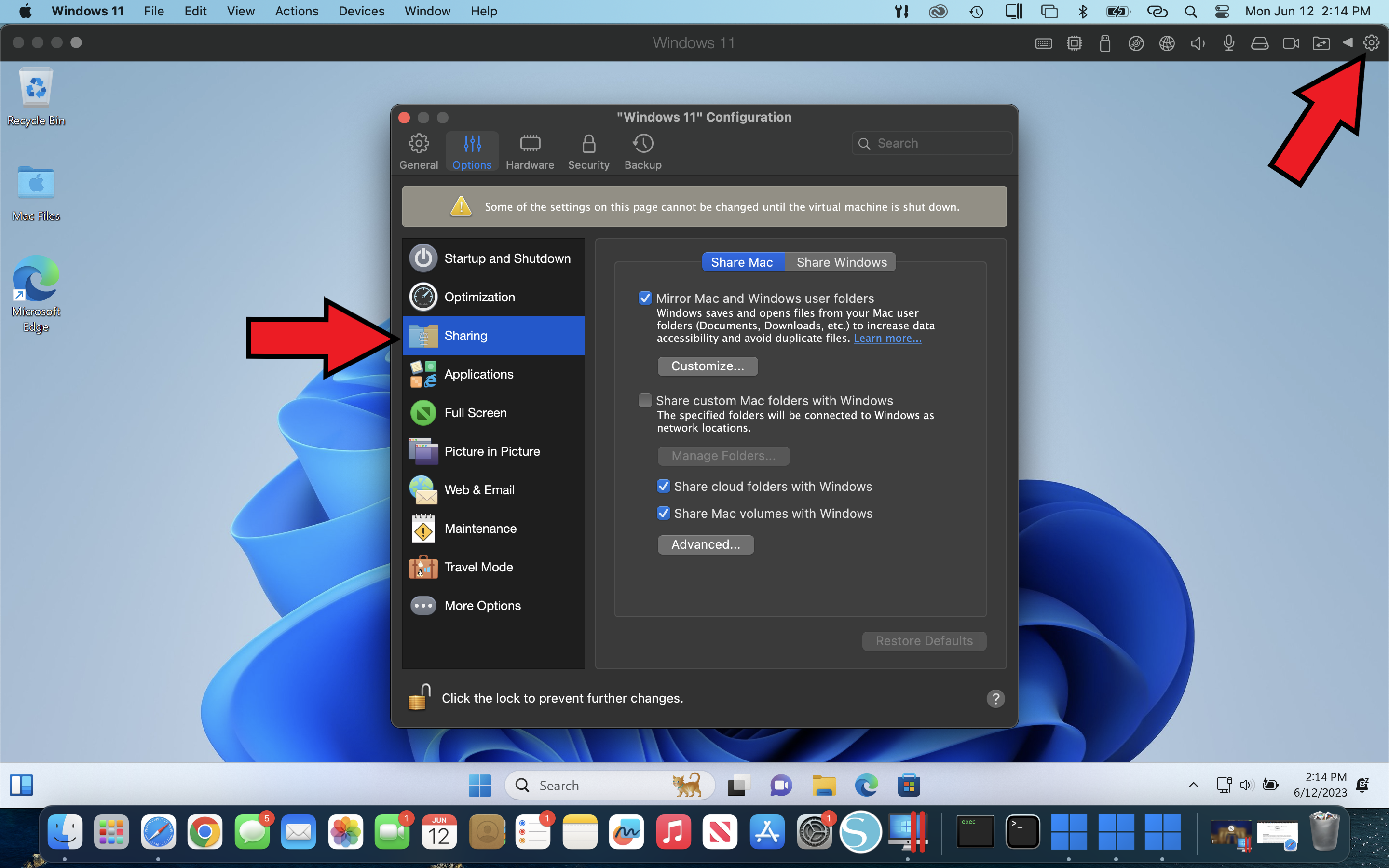Collapse the VM toolbar icons arrow
1389x868 pixels.
1347,43
